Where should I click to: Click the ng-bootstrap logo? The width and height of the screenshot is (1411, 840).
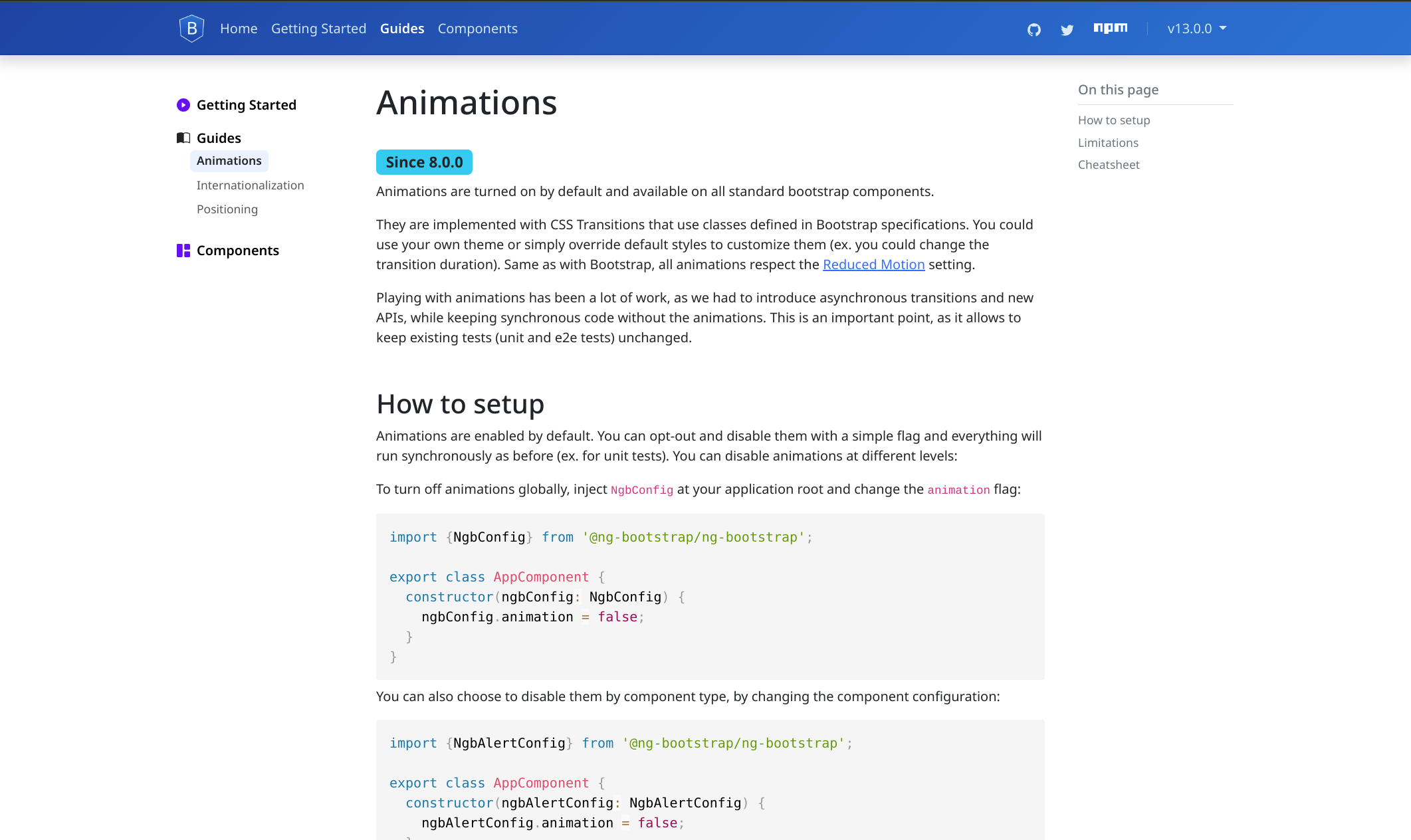click(x=191, y=27)
